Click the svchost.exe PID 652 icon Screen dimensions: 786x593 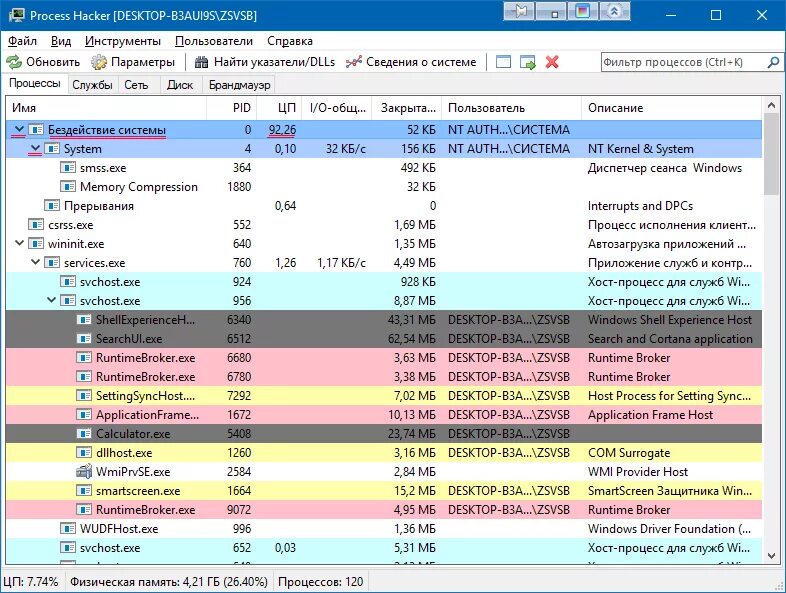[68, 548]
